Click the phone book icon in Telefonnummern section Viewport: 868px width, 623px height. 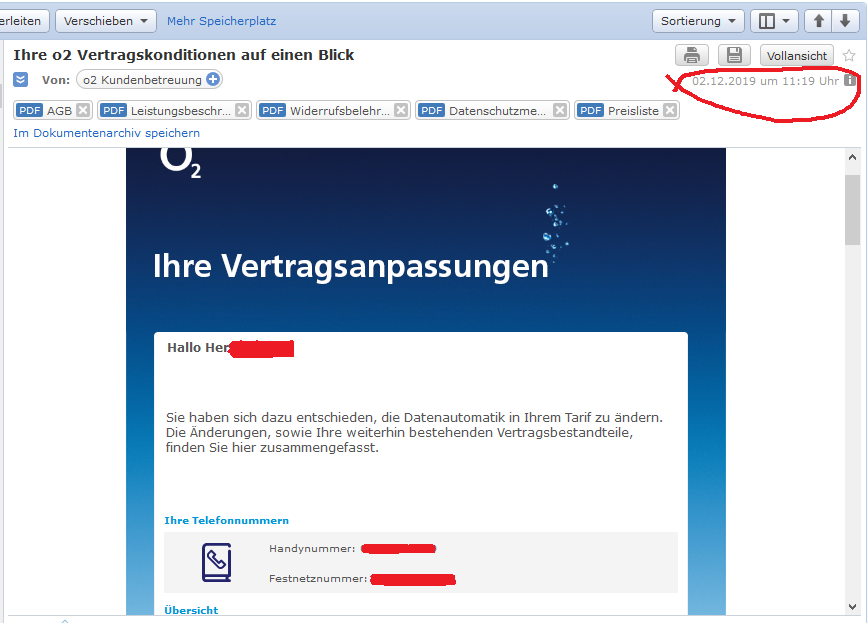coord(216,562)
